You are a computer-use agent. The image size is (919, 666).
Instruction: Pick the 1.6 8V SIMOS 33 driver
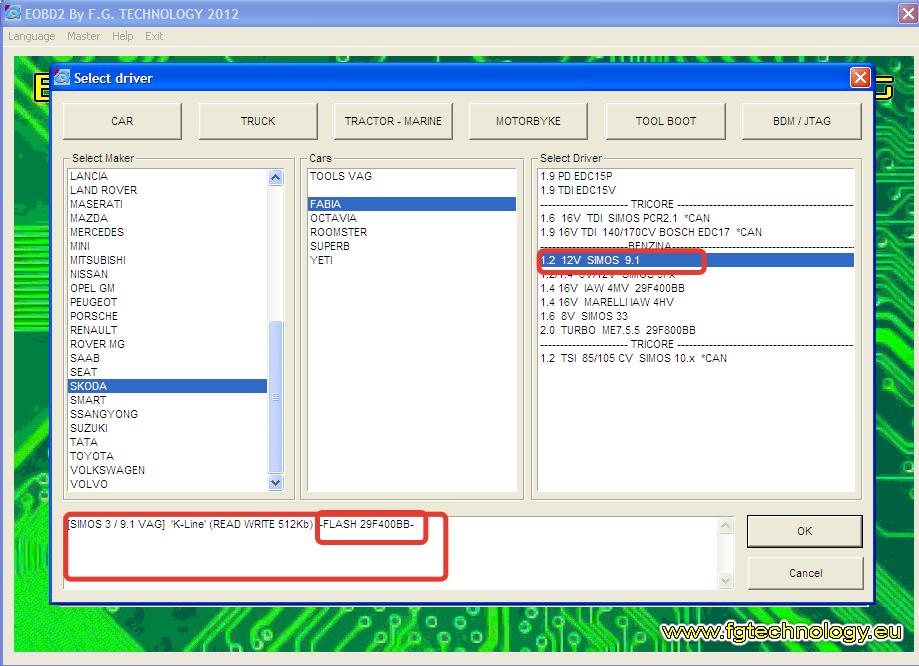[x=696, y=317]
